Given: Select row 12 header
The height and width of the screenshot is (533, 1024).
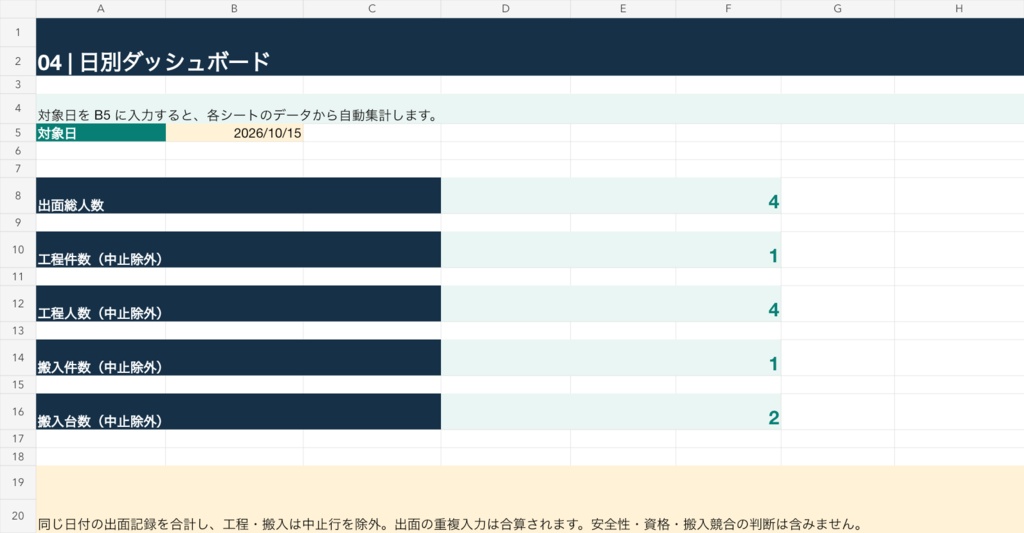Looking at the screenshot, I should coord(18,304).
